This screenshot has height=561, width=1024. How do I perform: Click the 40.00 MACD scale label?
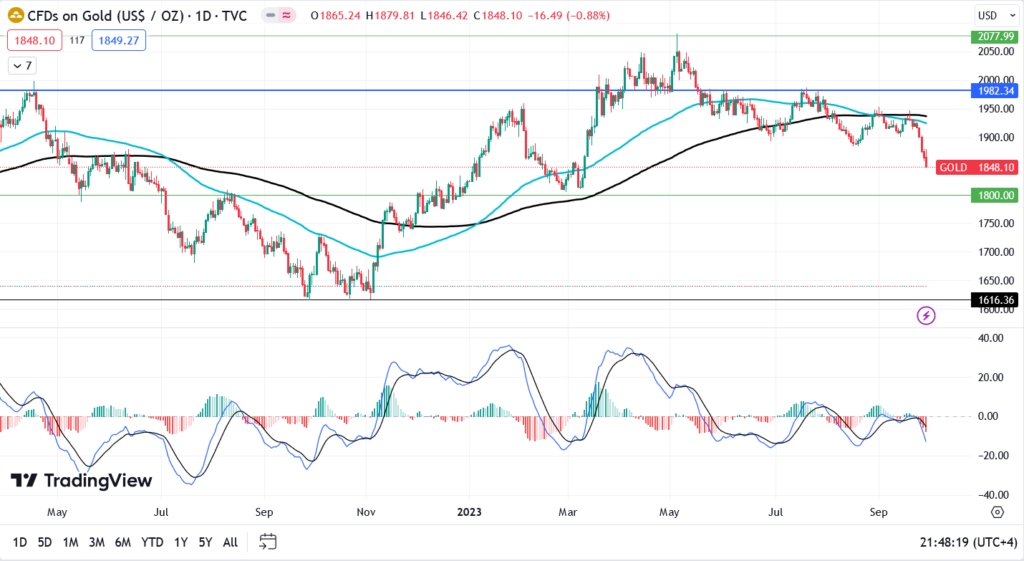(991, 338)
